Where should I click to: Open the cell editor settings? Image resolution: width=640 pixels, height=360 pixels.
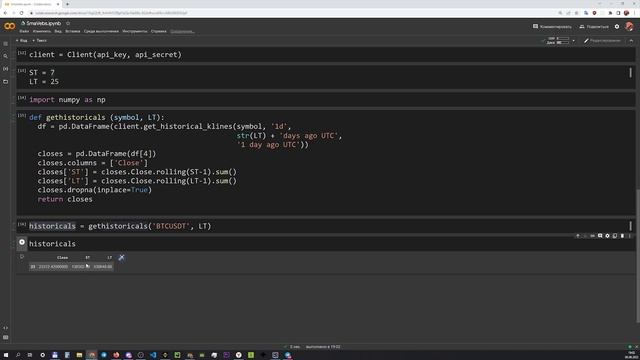click(607, 236)
